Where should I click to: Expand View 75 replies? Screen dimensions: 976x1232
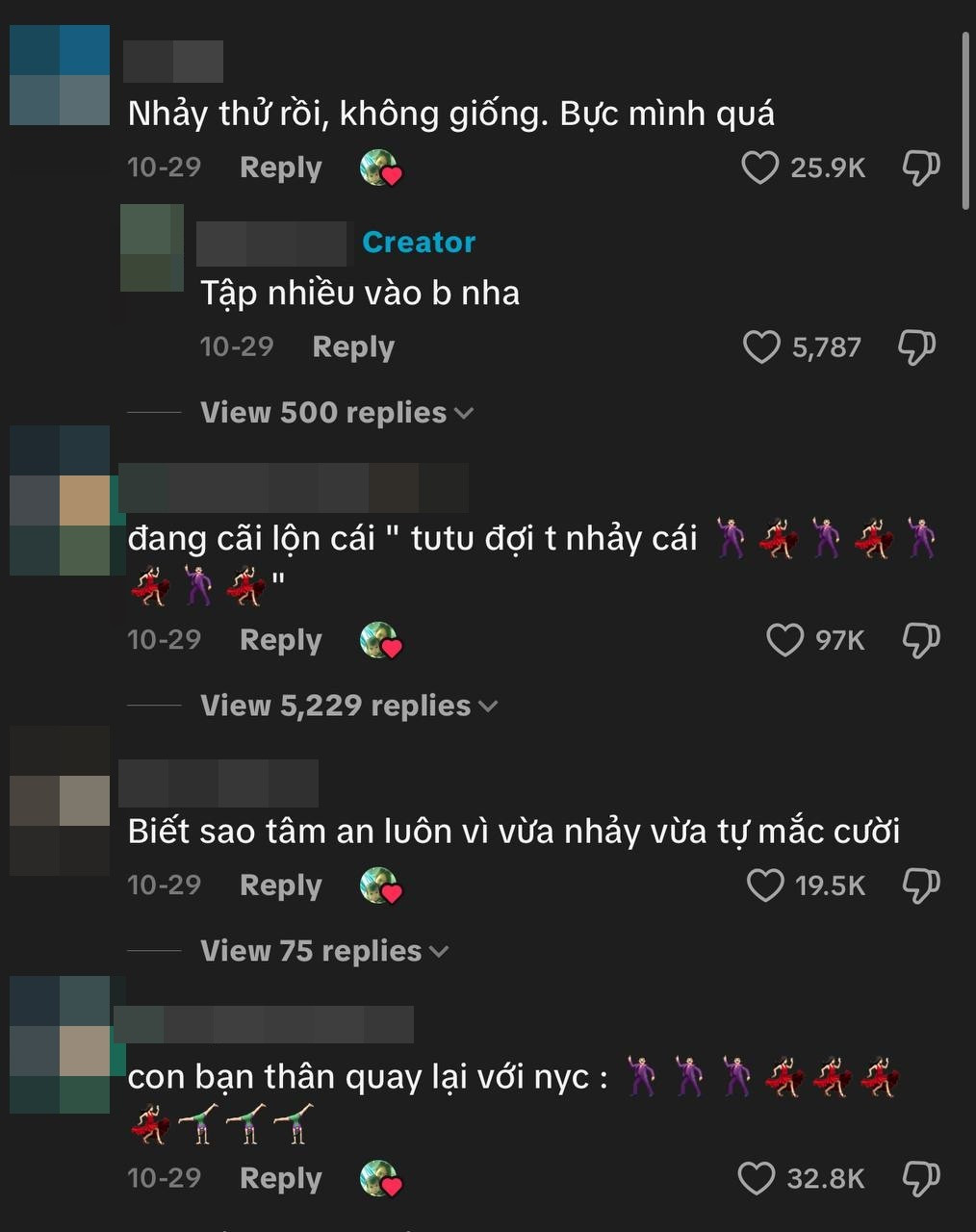click(324, 951)
